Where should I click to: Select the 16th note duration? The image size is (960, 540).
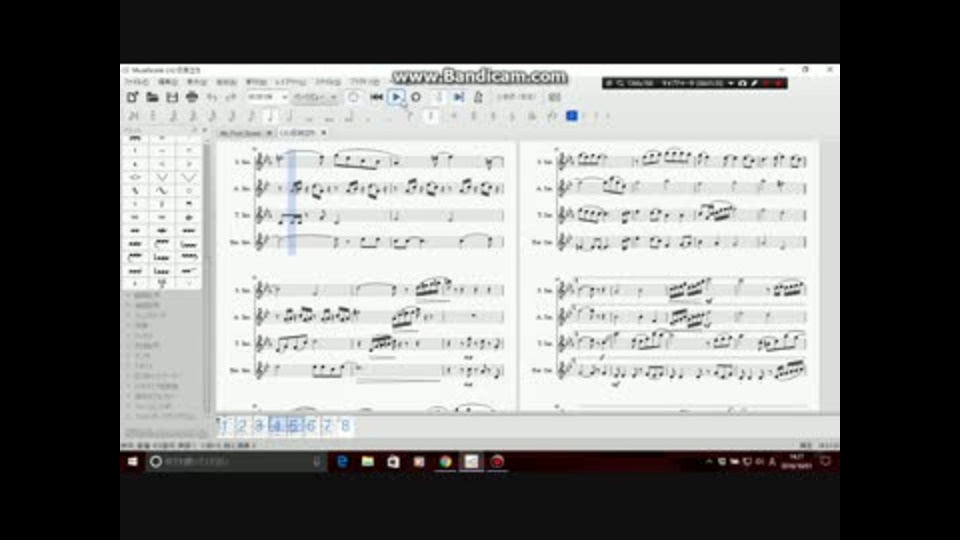coord(231,116)
